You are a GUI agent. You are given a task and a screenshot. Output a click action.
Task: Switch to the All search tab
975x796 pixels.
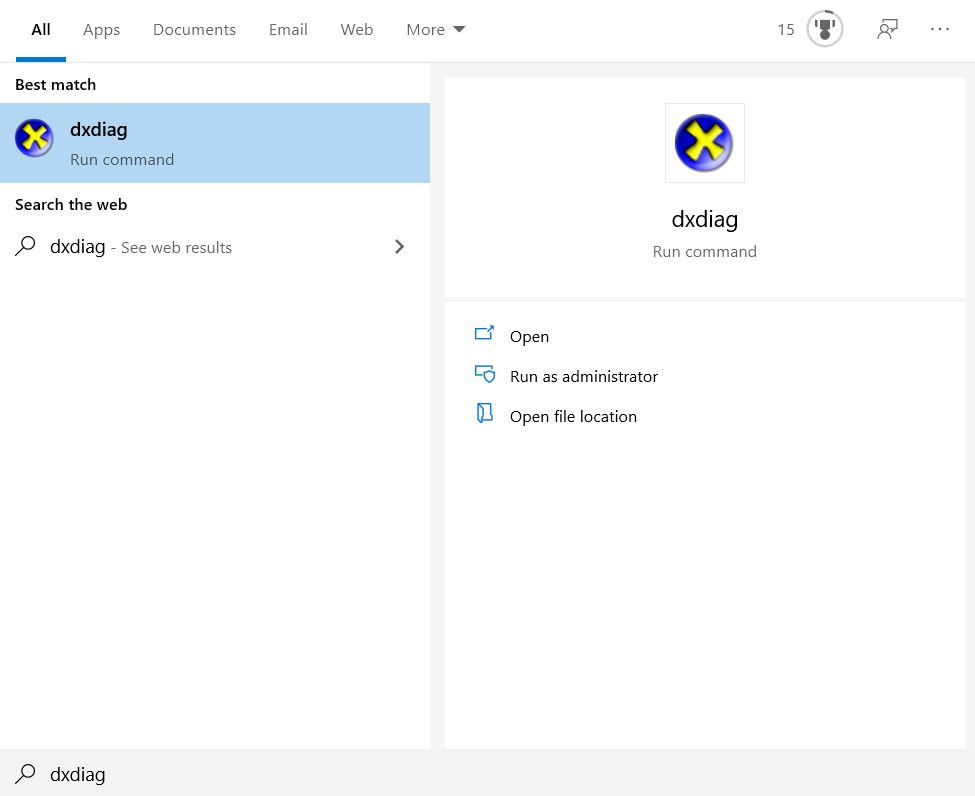tap(41, 30)
